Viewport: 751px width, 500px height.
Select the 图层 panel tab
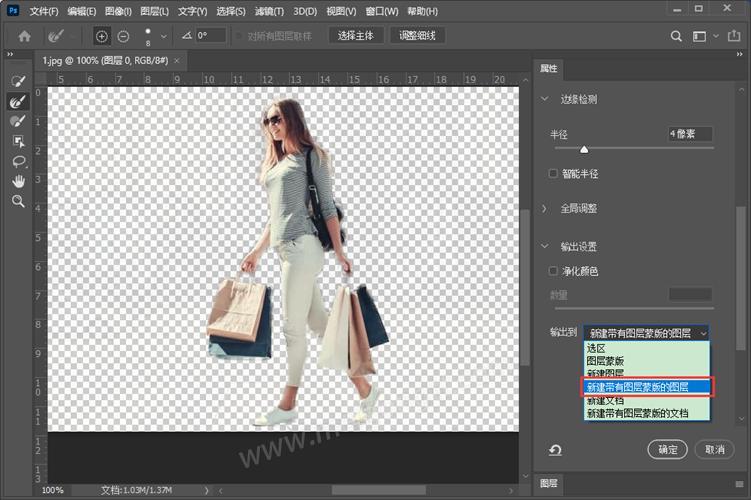pyautogui.click(x=548, y=483)
